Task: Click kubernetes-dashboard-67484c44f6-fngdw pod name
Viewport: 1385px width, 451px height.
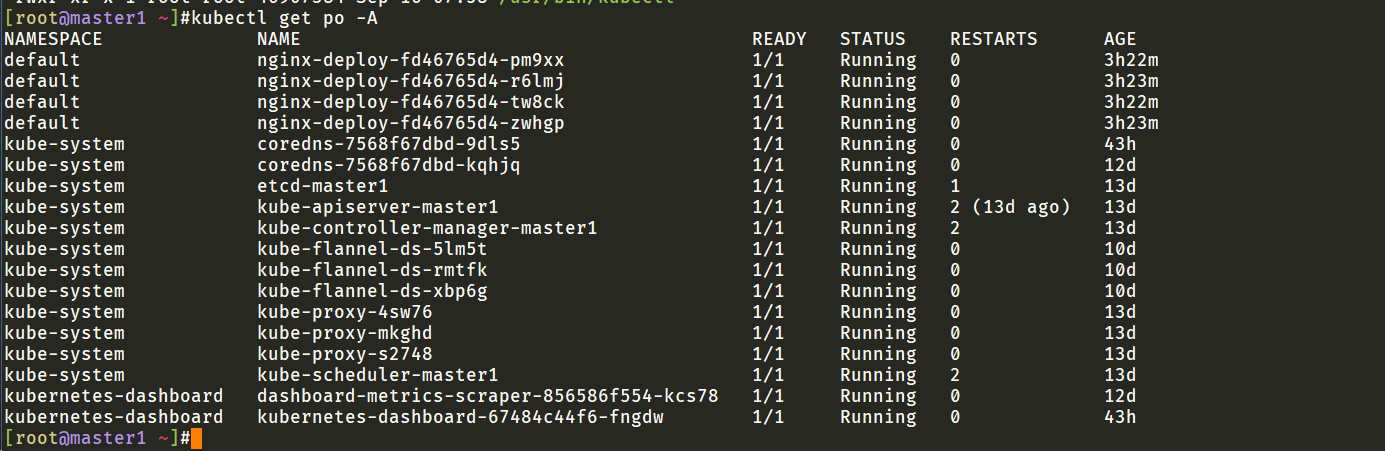Action: [x=460, y=417]
